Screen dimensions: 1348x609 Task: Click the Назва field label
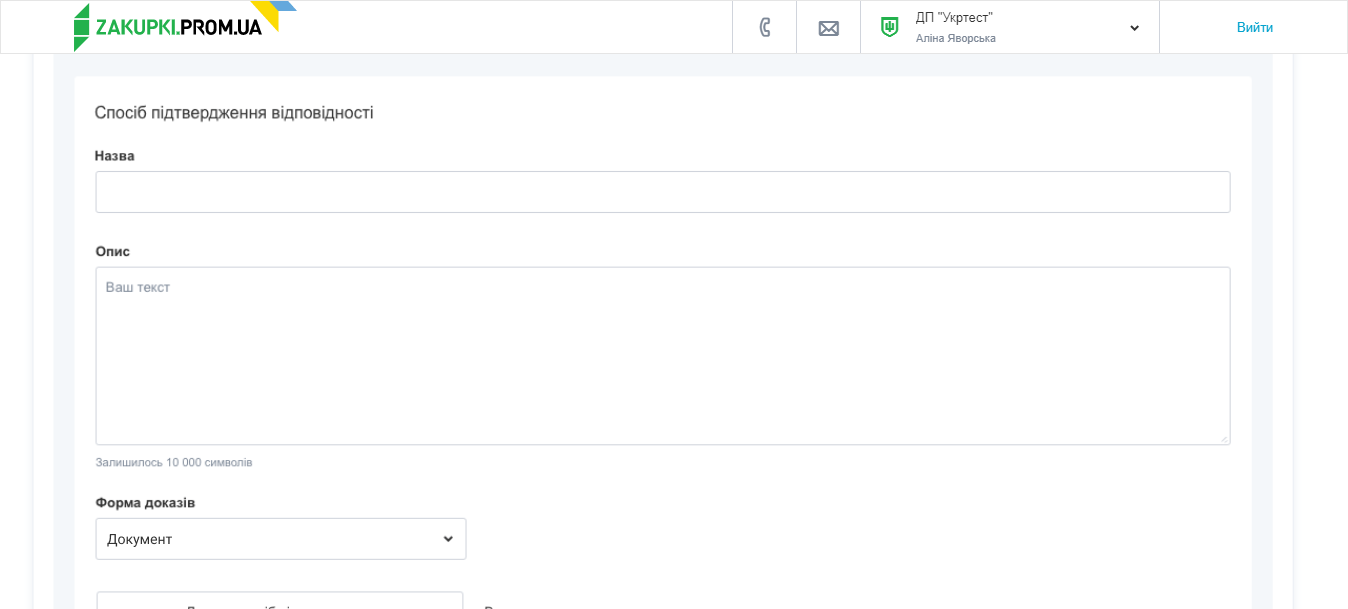[x=115, y=156]
